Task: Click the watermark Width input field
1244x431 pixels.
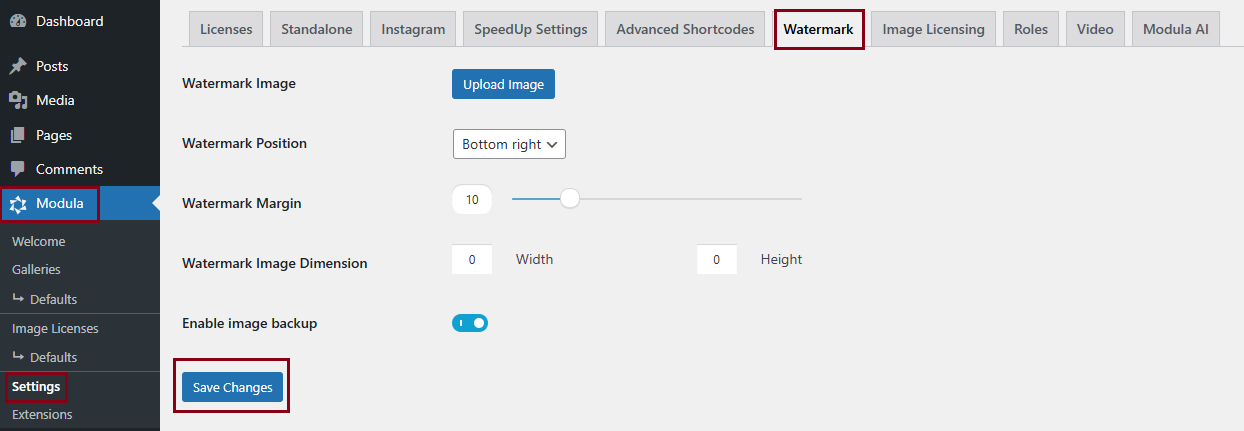Action: click(x=472, y=260)
